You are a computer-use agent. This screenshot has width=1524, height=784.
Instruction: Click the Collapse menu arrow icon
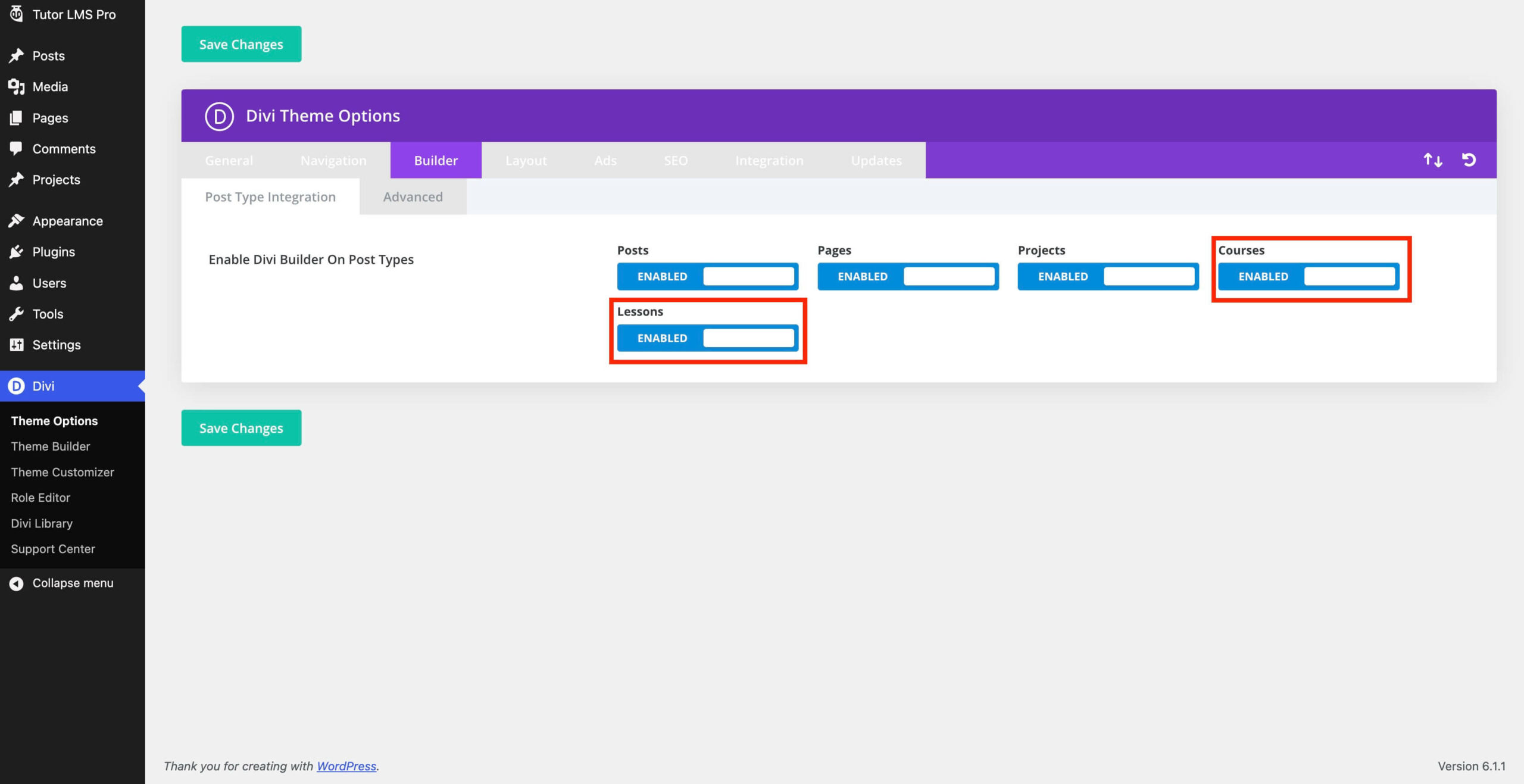click(16, 583)
